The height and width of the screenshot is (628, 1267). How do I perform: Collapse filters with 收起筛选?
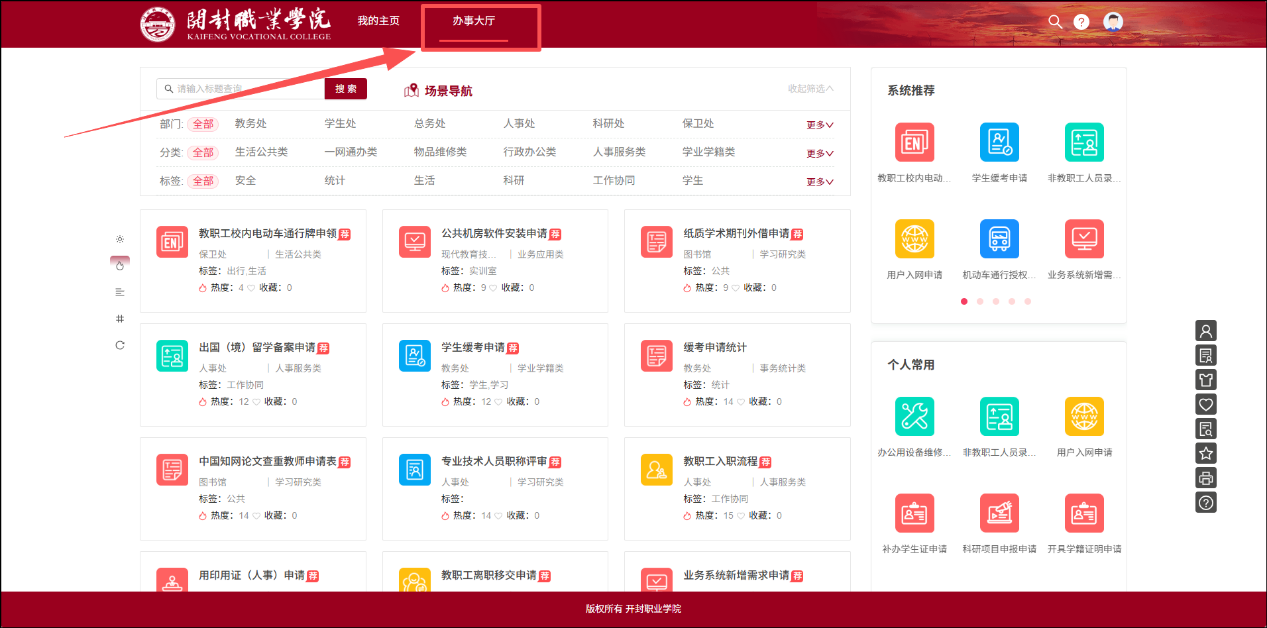pos(810,89)
